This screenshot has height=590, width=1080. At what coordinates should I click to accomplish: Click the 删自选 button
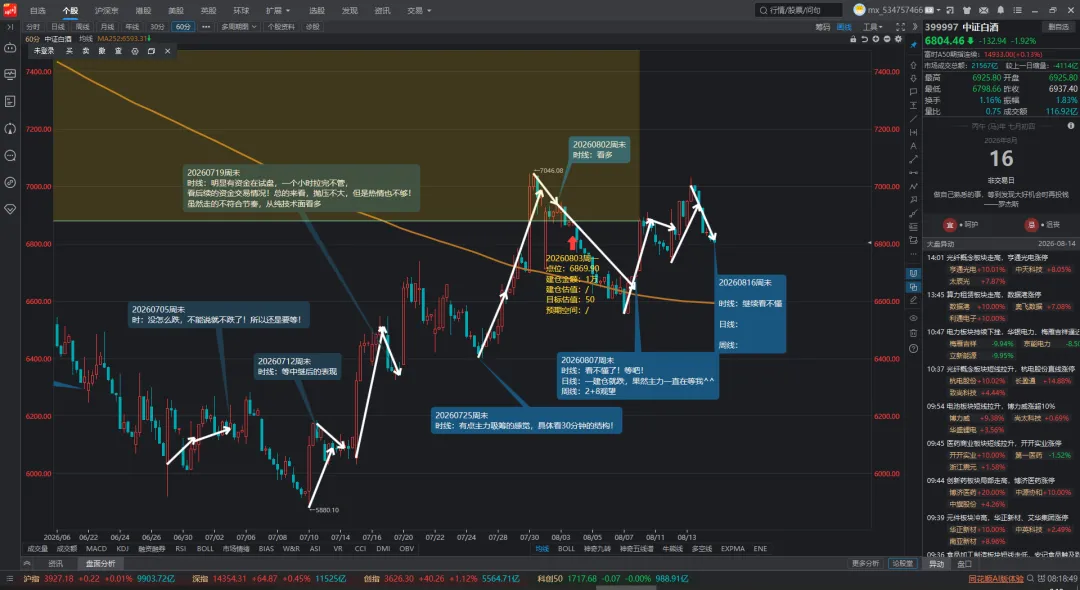pos(1058,26)
